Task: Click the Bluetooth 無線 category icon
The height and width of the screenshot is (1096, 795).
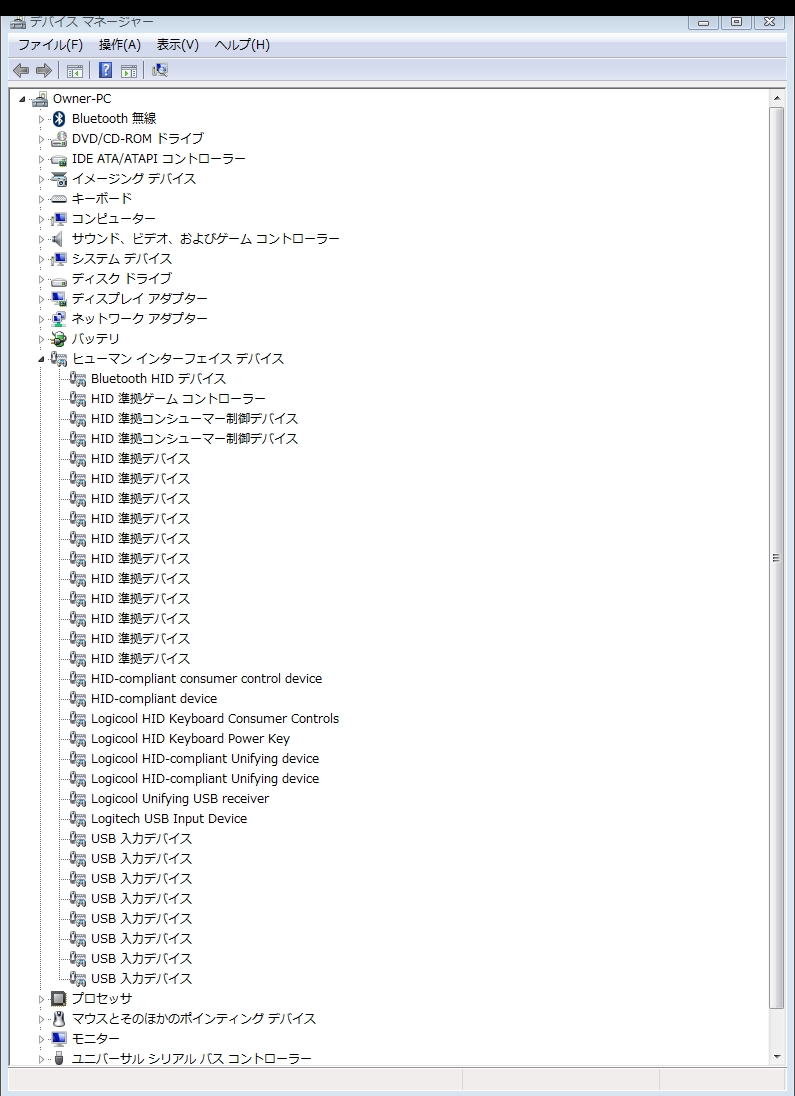Action: (59, 119)
